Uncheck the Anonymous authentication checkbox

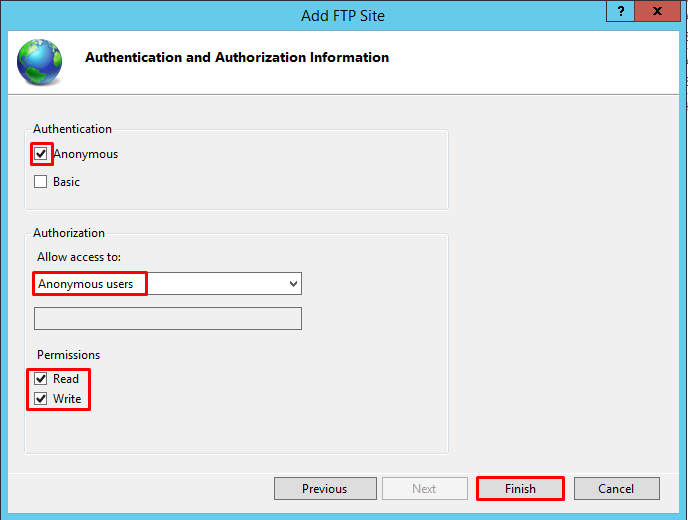click(x=41, y=154)
